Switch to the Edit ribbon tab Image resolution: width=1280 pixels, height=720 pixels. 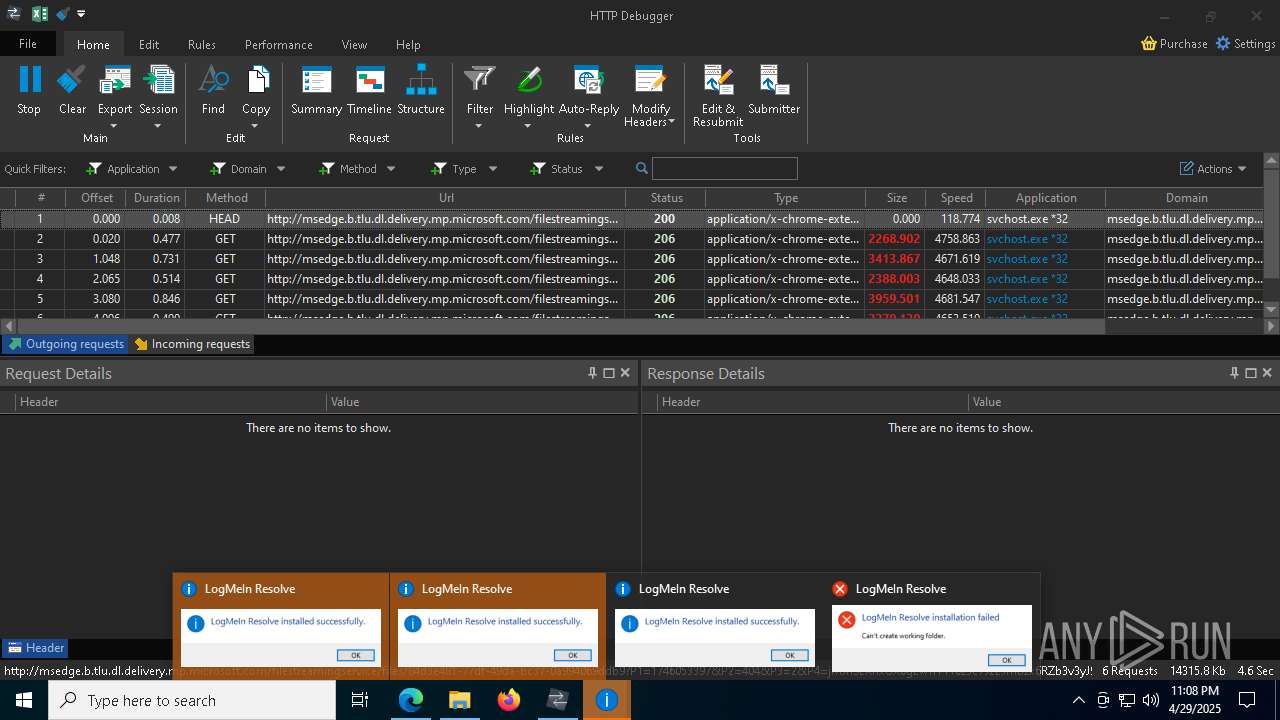pyautogui.click(x=149, y=44)
